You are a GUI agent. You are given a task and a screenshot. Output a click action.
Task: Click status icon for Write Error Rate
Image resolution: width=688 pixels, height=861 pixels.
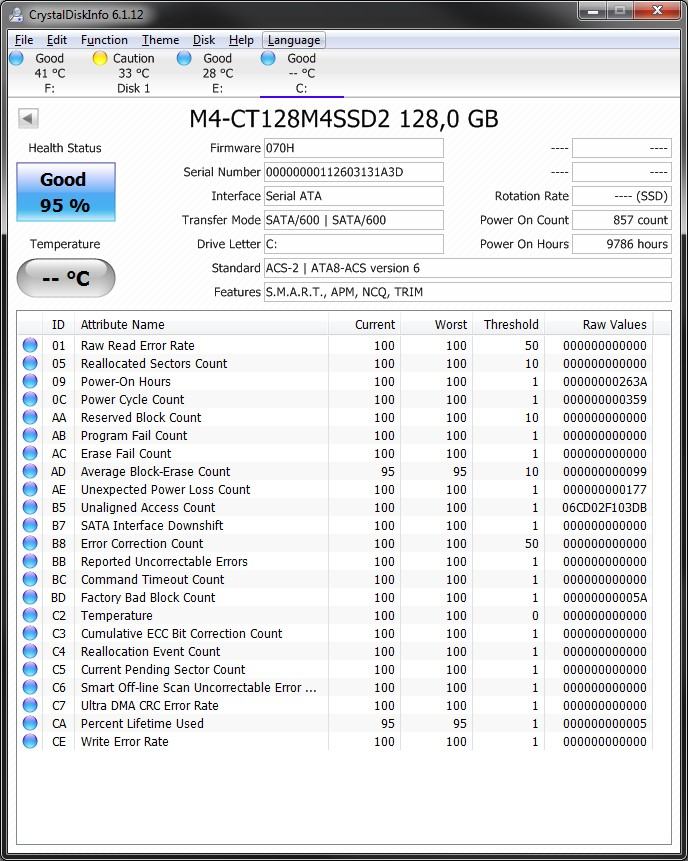click(x=30, y=741)
